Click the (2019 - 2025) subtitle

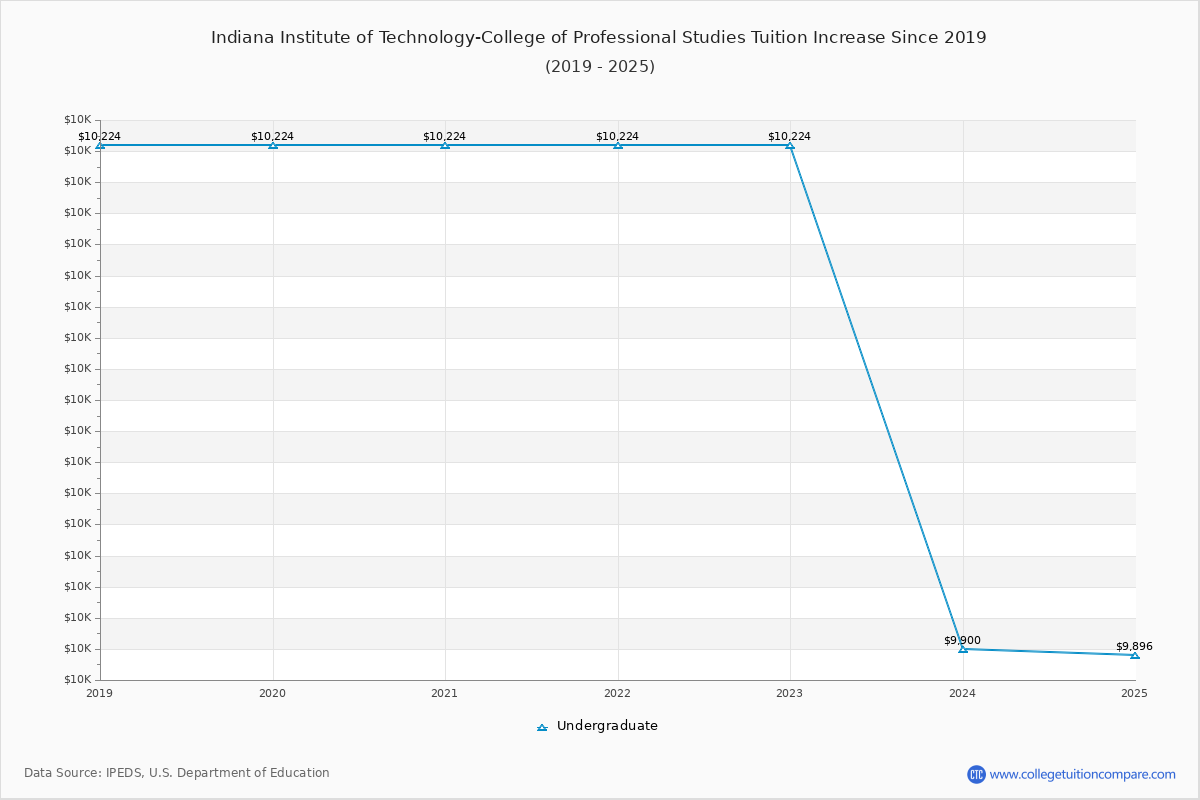tap(600, 67)
